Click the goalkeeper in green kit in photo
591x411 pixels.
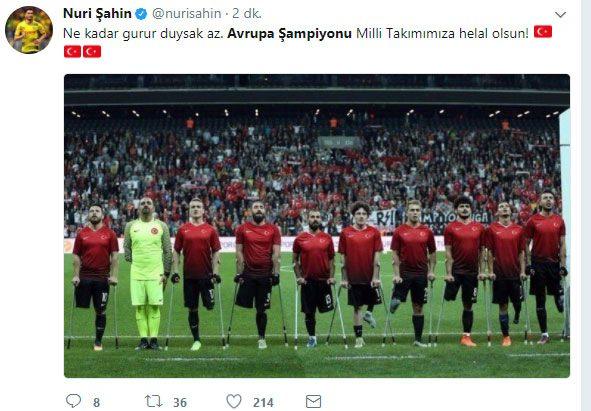pyautogui.click(x=148, y=273)
